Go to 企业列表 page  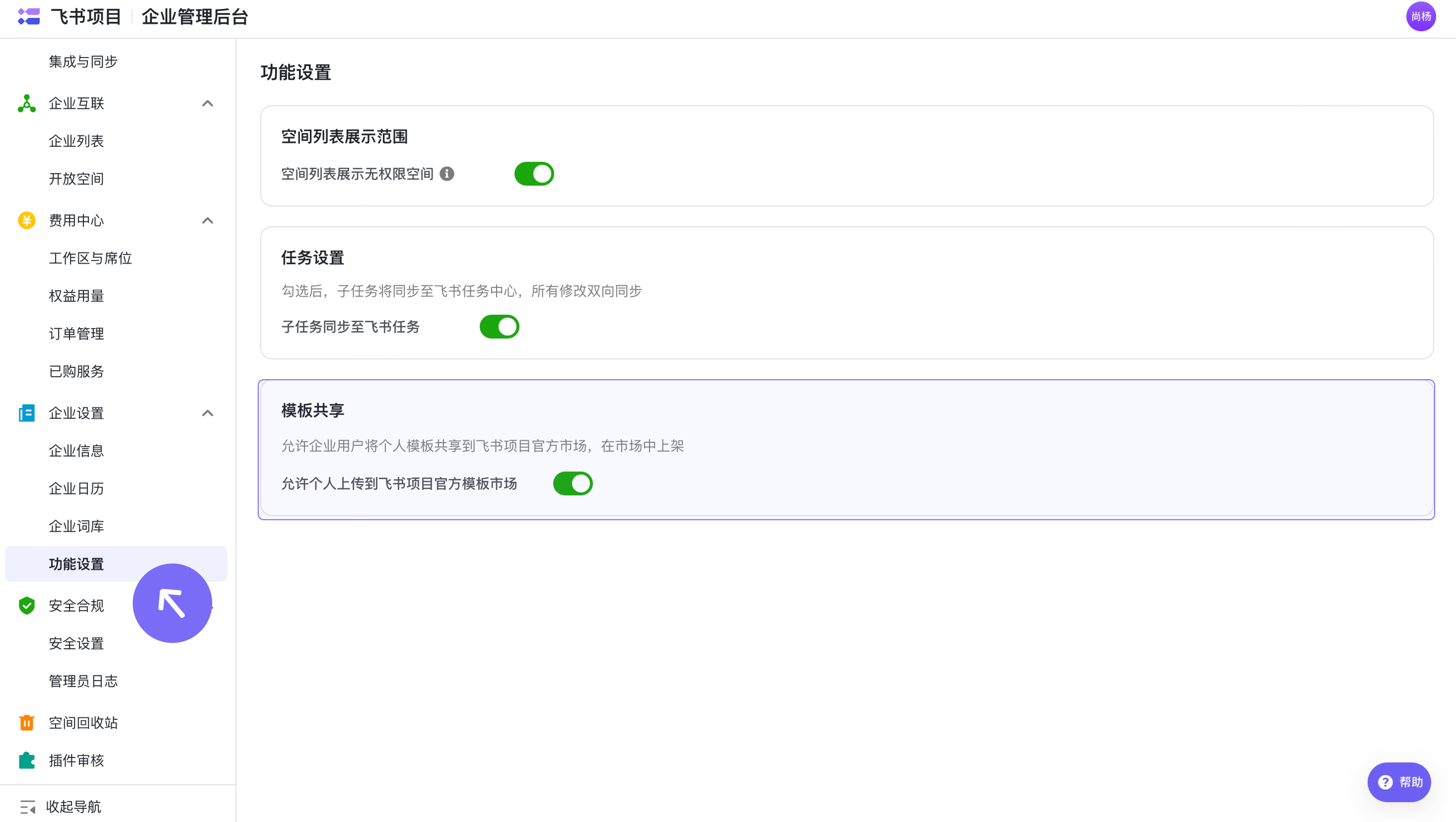click(x=76, y=141)
